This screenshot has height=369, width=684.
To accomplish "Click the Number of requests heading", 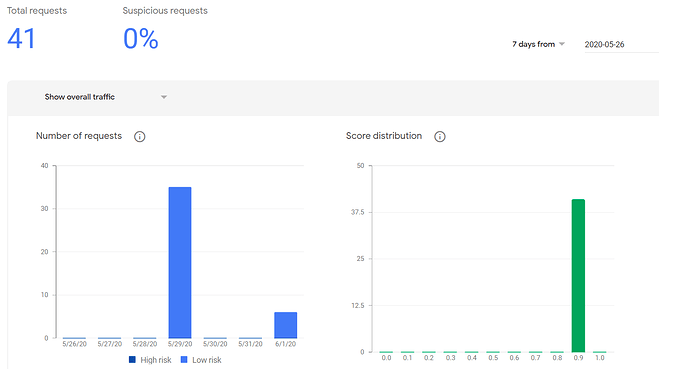I will pyautogui.click(x=79, y=136).
